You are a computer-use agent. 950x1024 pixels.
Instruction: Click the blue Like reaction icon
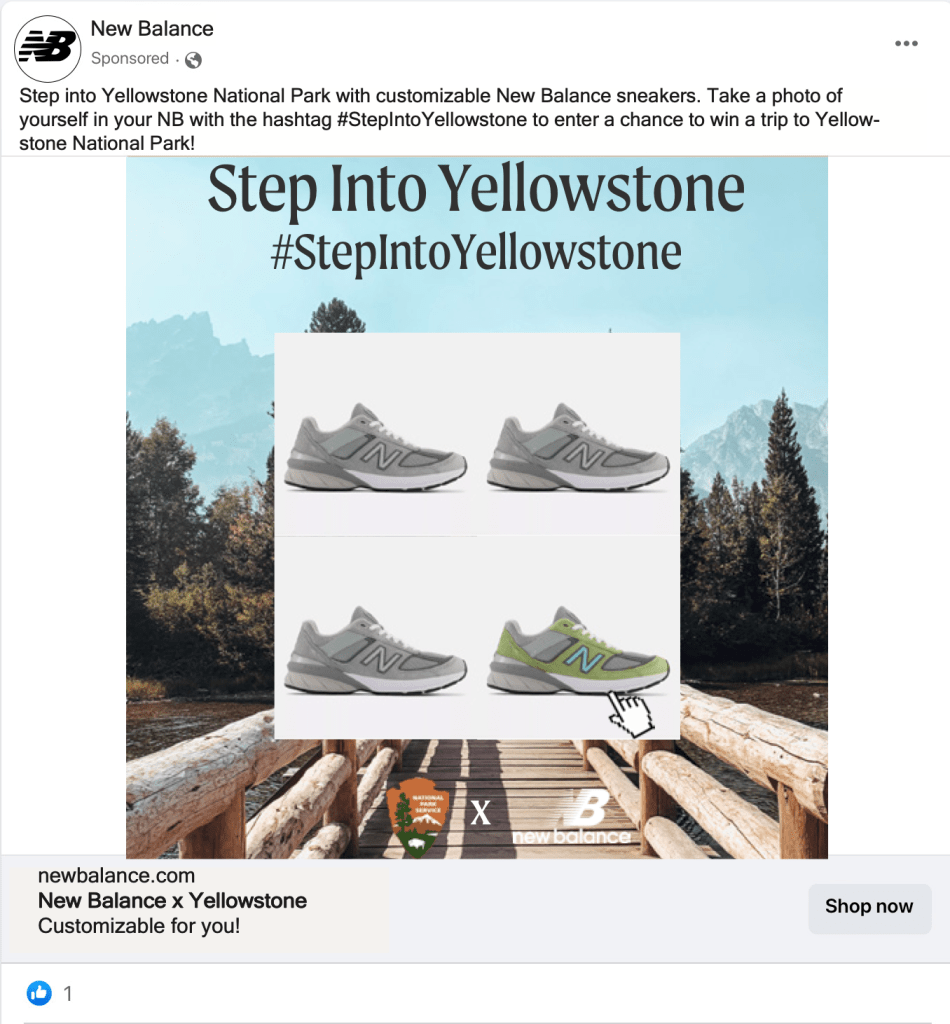point(40,993)
